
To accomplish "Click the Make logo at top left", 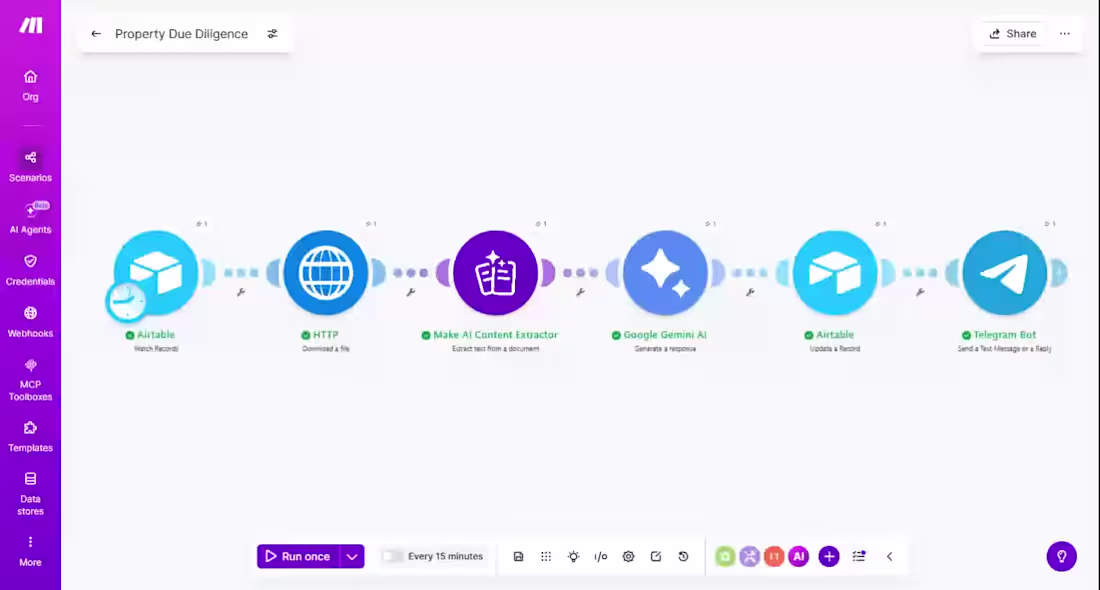I will point(30,25).
